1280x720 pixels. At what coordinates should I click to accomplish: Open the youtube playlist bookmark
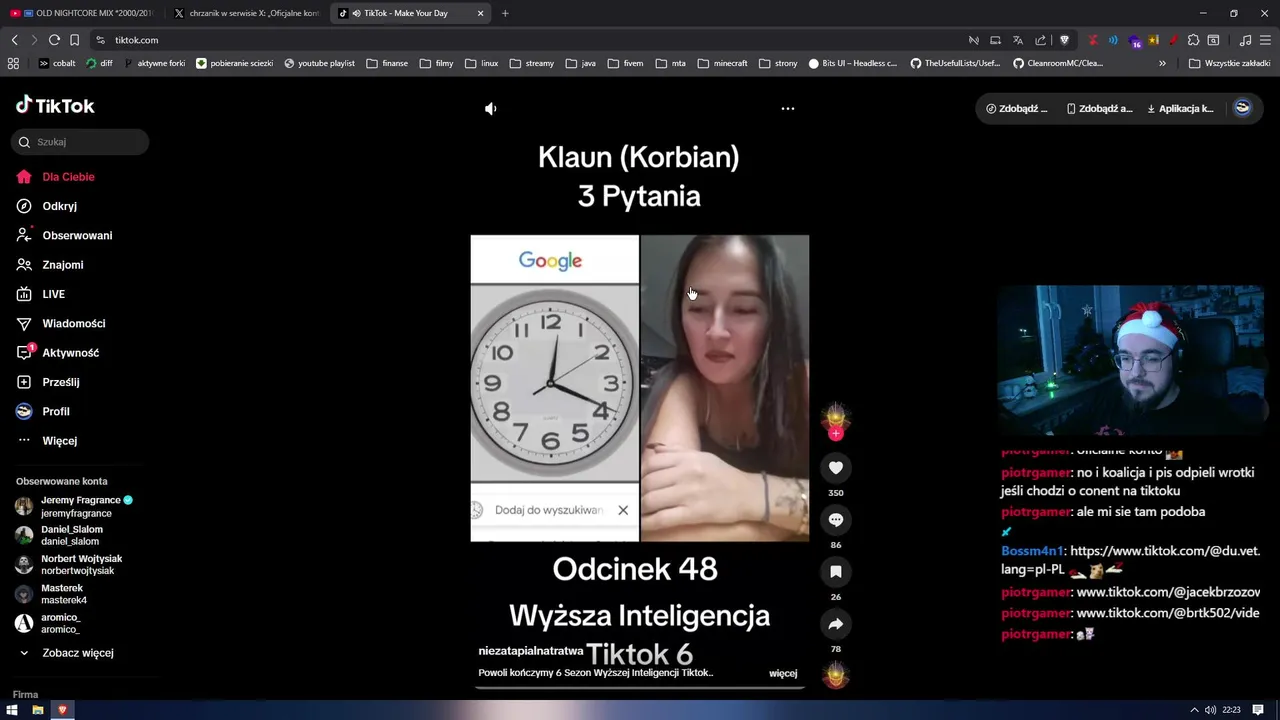point(320,63)
